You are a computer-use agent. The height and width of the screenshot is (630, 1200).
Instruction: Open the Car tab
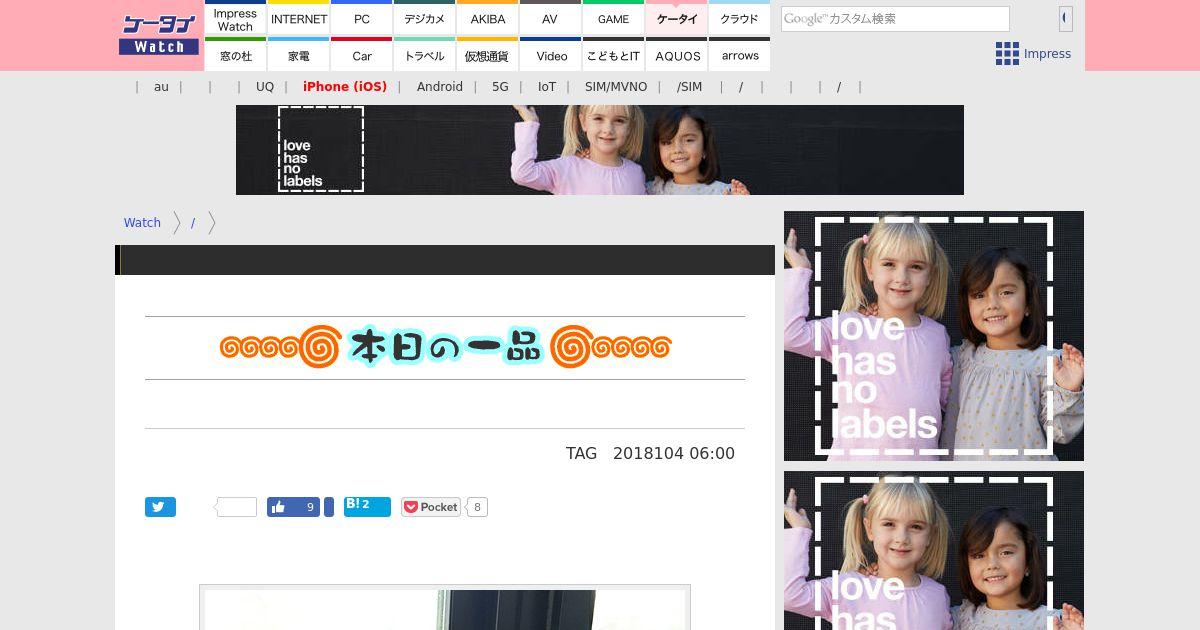(361, 55)
